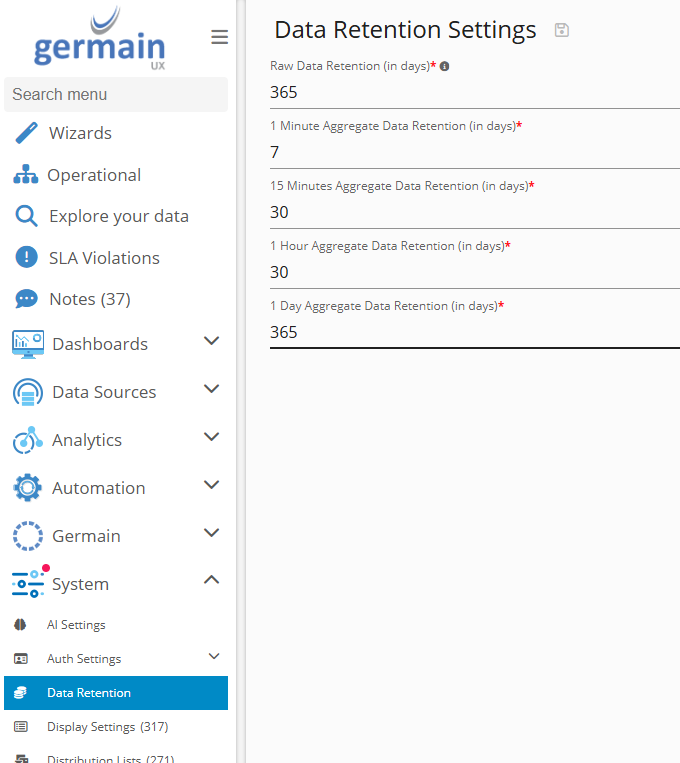This screenshot has height=763, width=680.
Task: Click the SLA Violations alert icon
Action: (x=27, y=258)
